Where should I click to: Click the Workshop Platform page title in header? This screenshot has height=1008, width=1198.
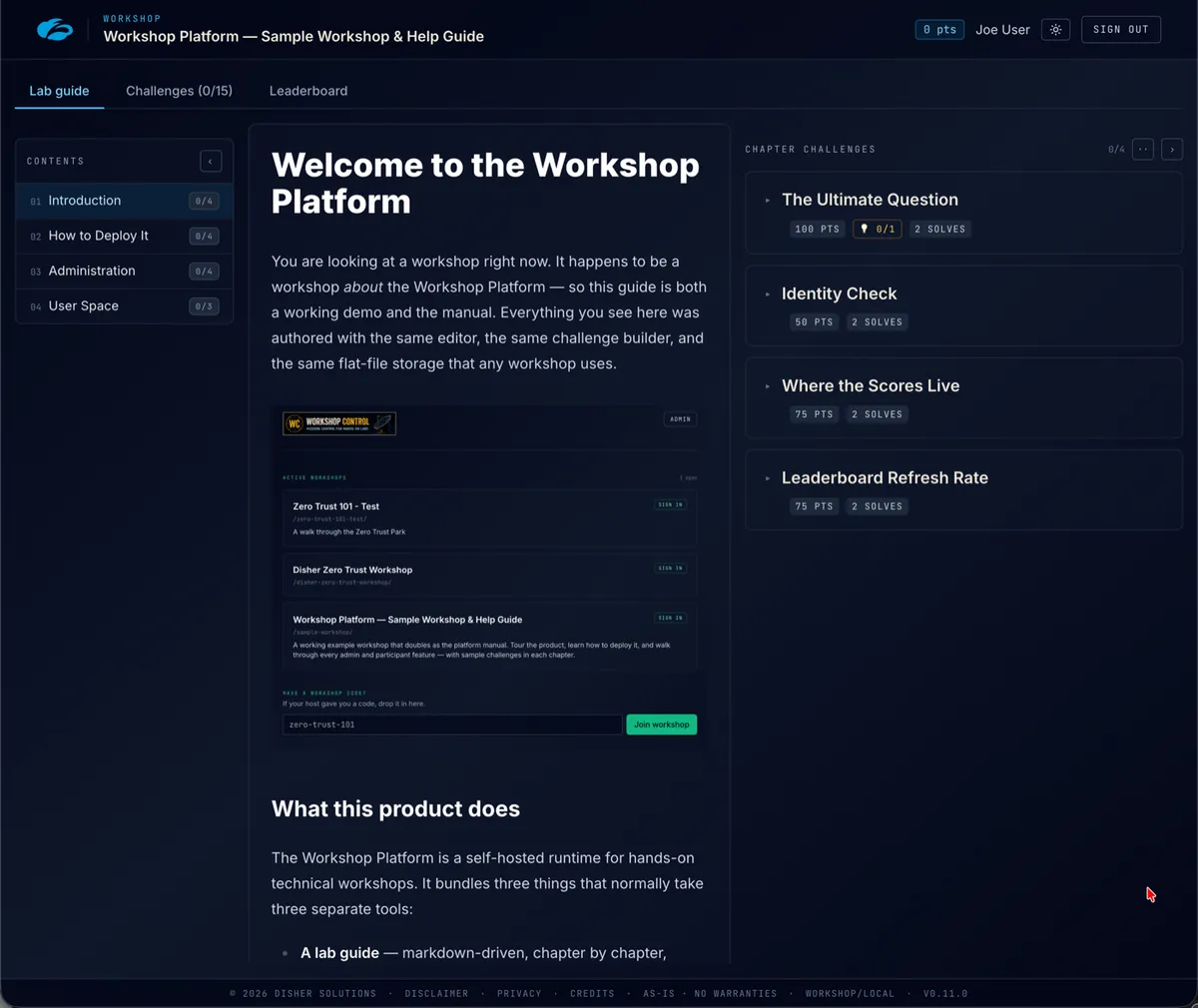click(294, 36)
